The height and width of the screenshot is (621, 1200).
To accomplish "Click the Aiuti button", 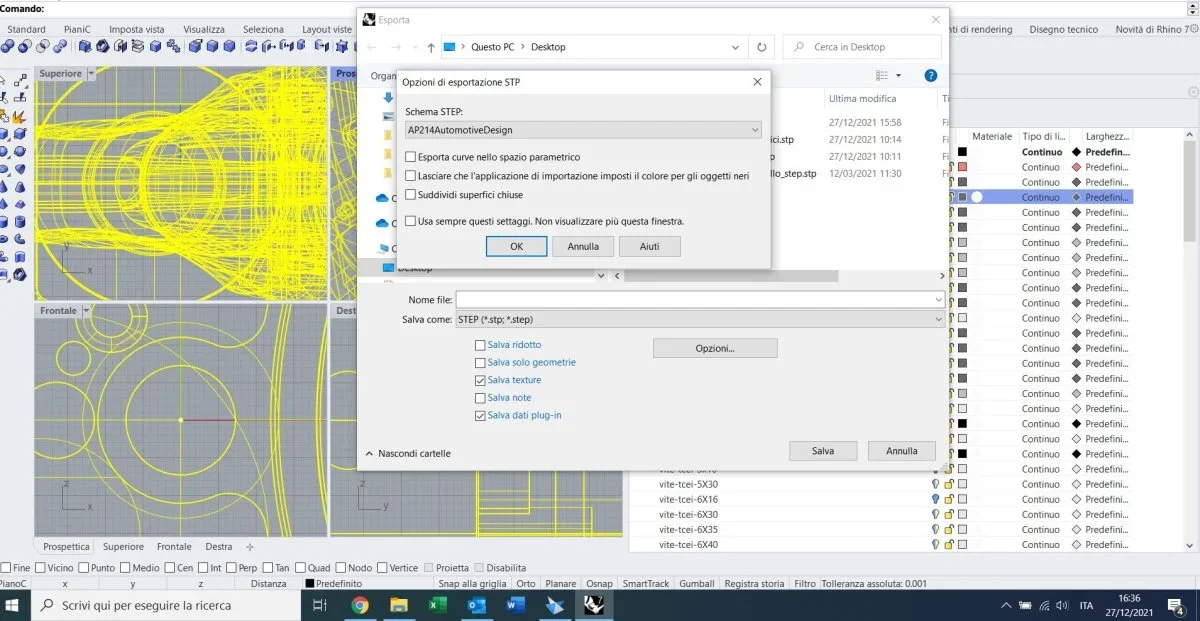I will pos(649,246).
